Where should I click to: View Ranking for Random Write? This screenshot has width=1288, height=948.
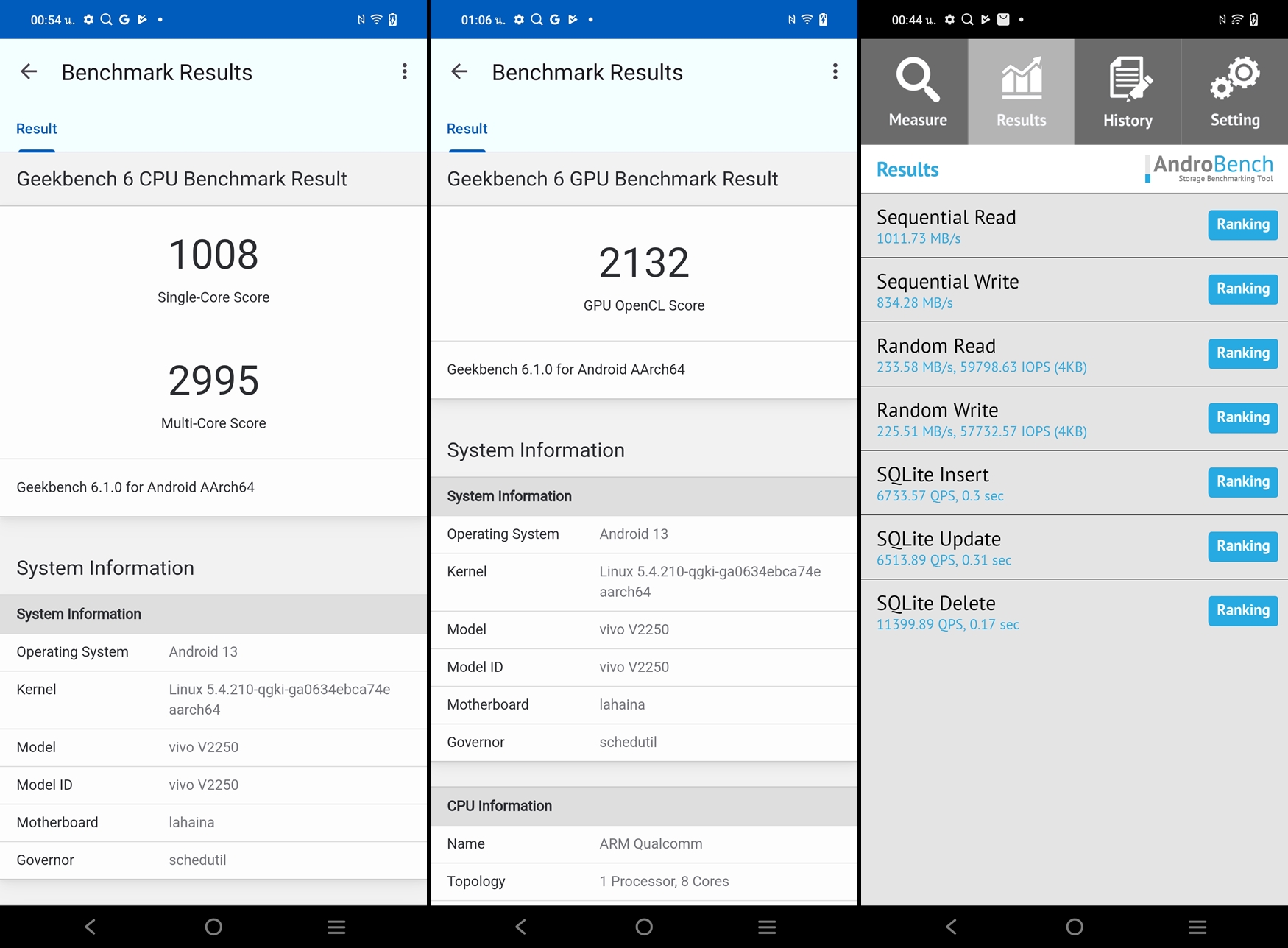1242,417
